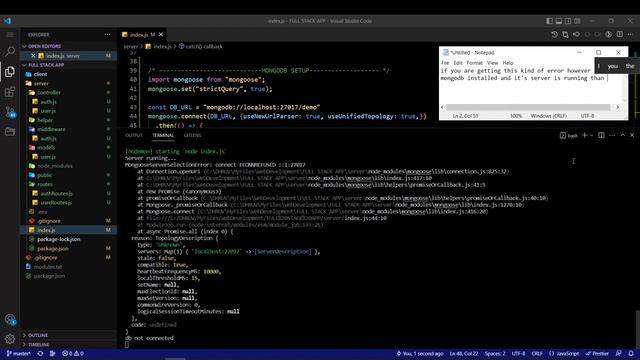Open the Extensions view in activity bar
This screenshot has height=360, width=640.
(10, 91)
